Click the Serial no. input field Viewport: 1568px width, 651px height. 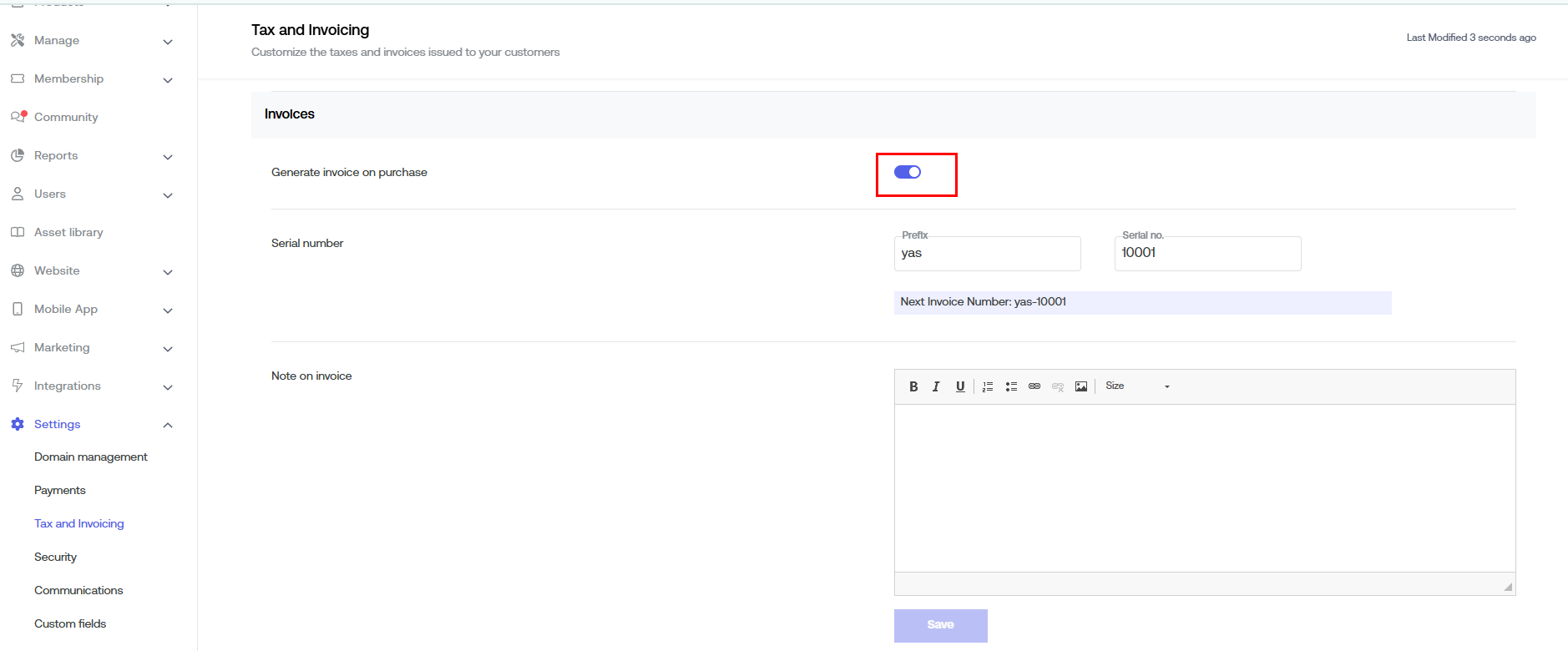click(1207, 254)
